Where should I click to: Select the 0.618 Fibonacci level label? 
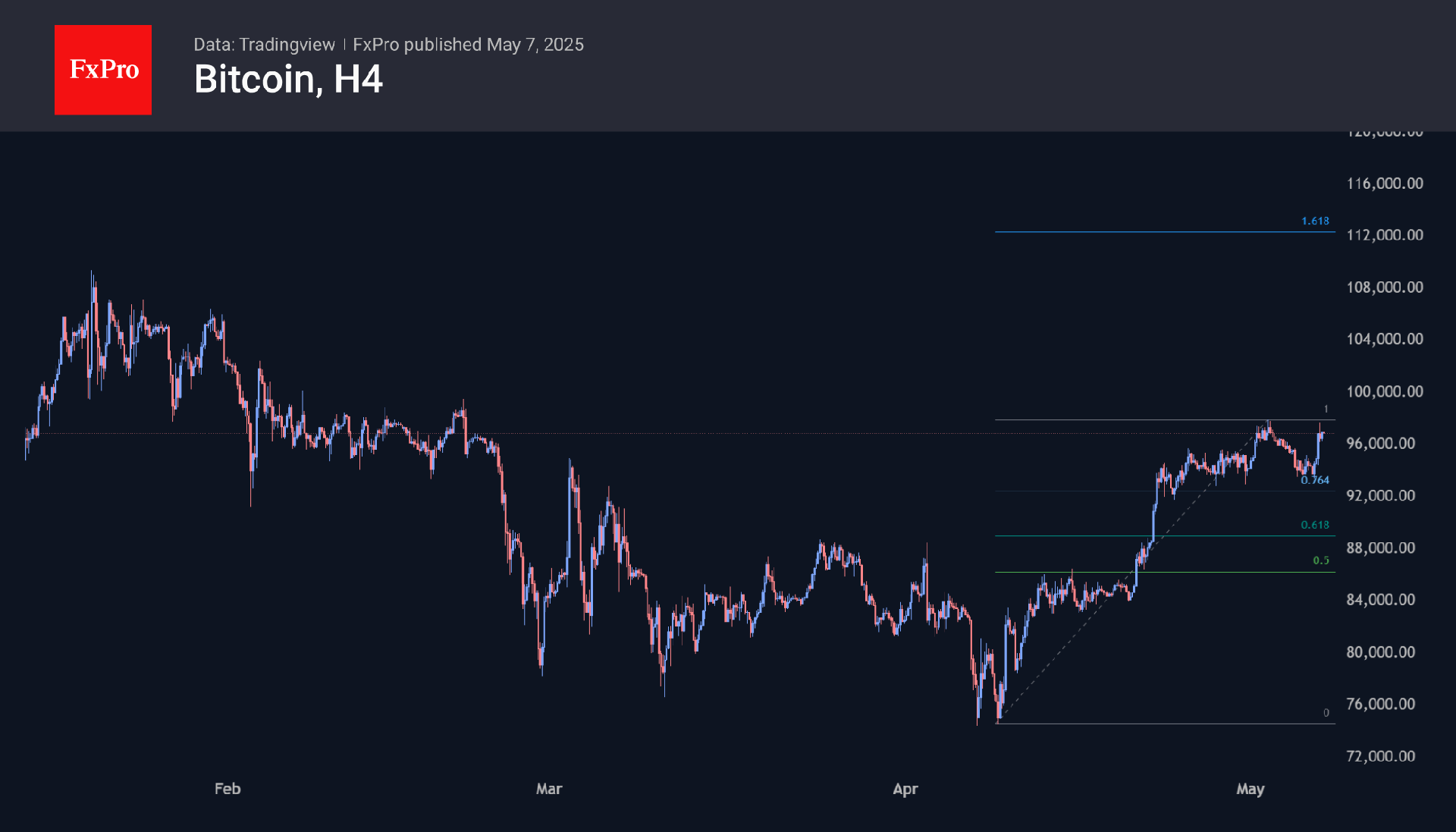pos(1315,525)
